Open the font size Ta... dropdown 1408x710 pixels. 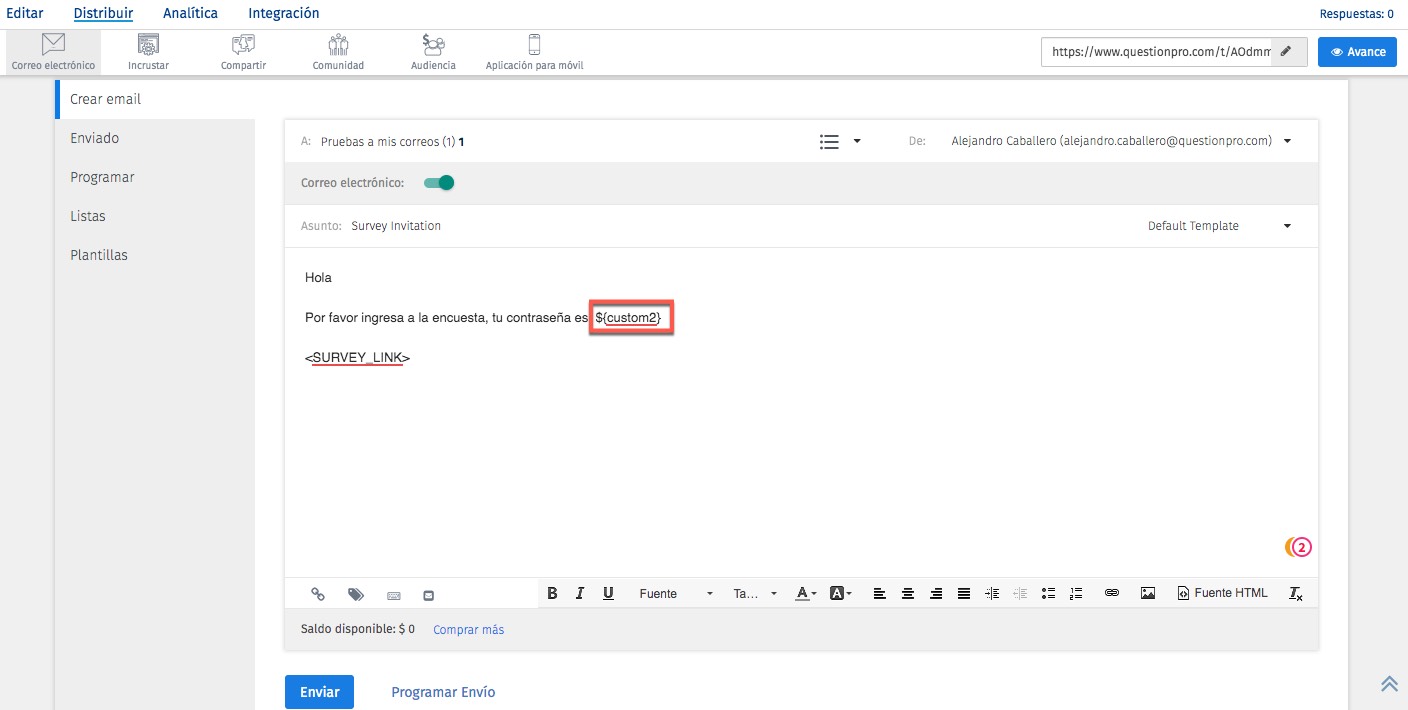755,593
